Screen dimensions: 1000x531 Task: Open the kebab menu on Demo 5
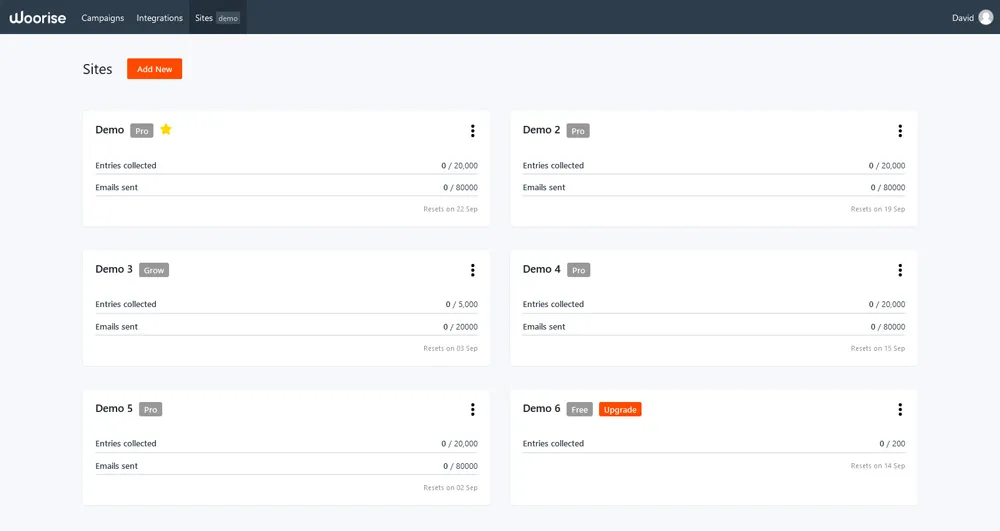coord(472,409)
